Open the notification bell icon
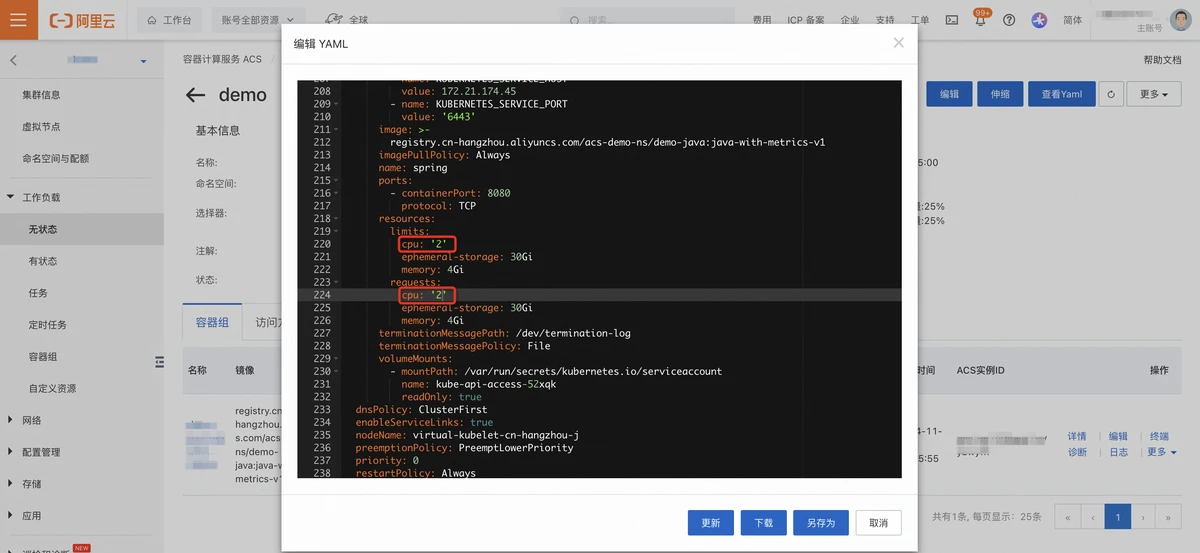This screenshot has width=1200, height=553. coord(980,20)
